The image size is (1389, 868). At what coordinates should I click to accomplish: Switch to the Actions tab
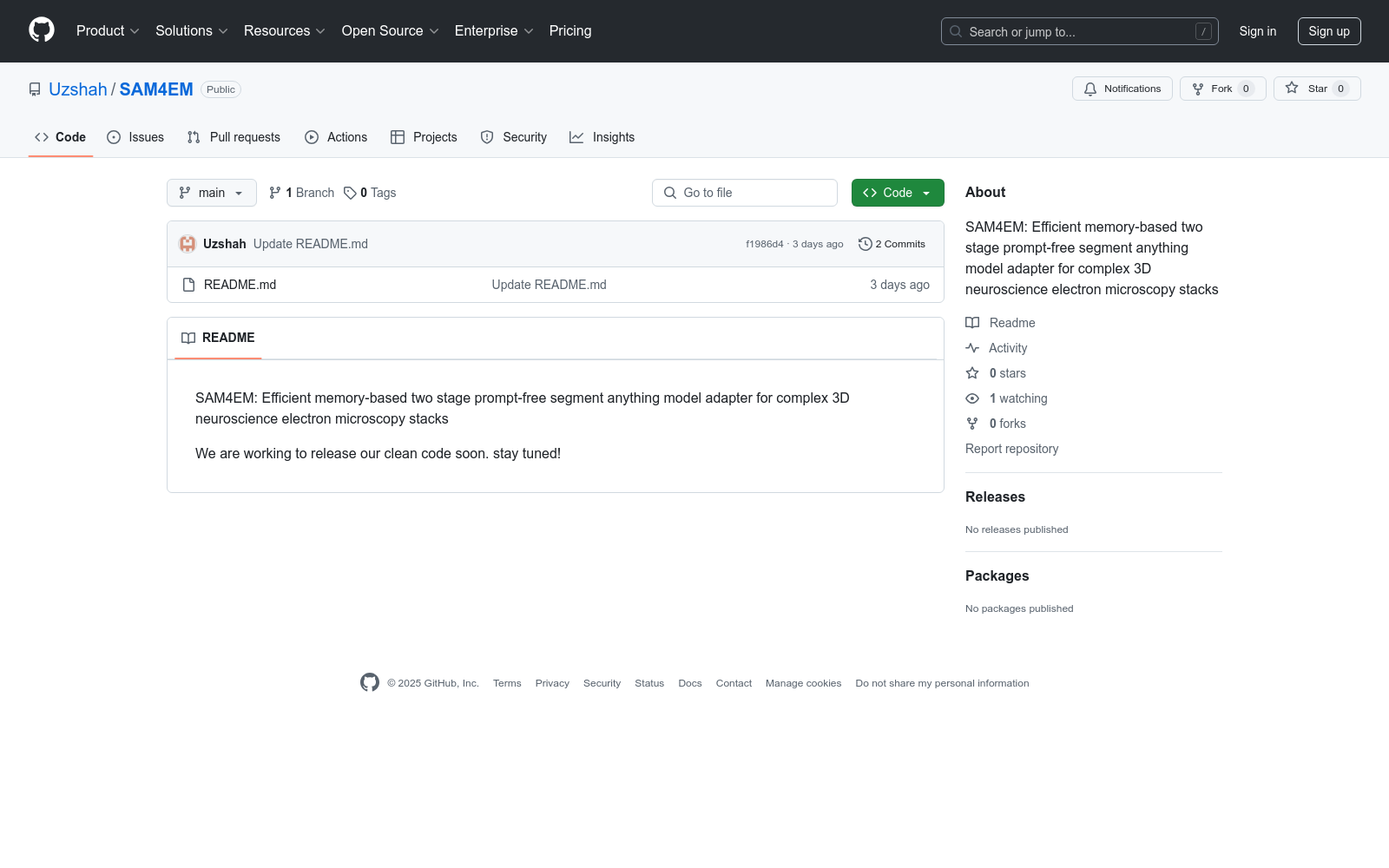pyautogui.click(x=336, y=137)
